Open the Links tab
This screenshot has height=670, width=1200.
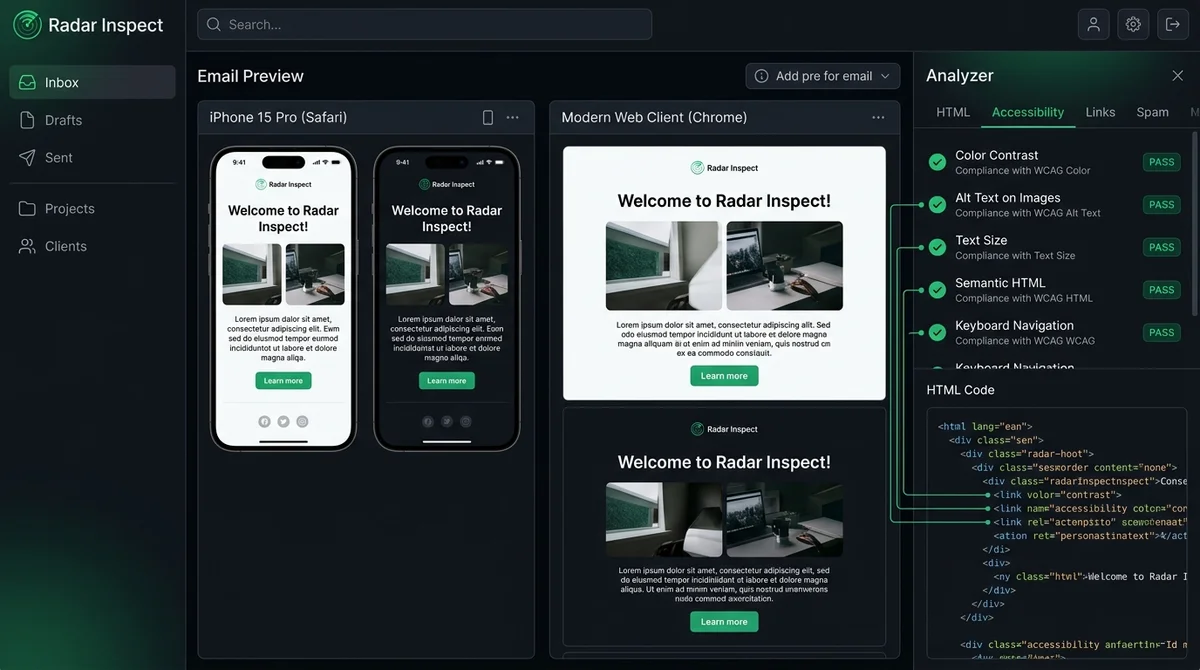1100,112
